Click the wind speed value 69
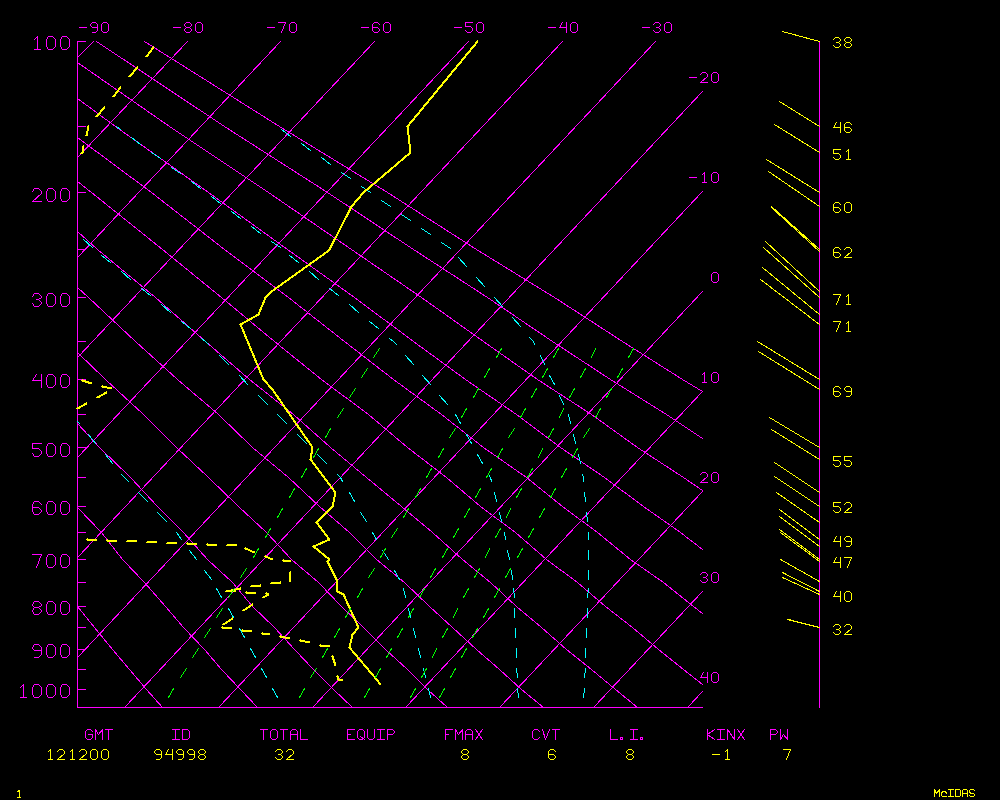1000x800 pixels. pyautogui.click(x=842, y=391)
